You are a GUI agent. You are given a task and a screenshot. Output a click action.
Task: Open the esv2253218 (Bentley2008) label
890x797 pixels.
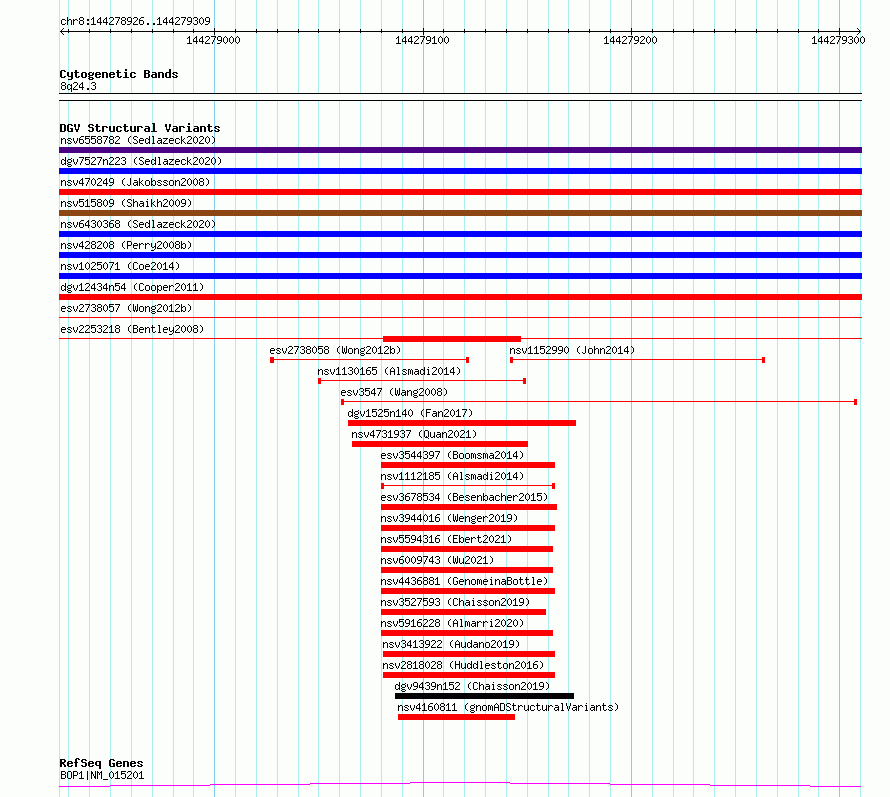tap(132, 329)
